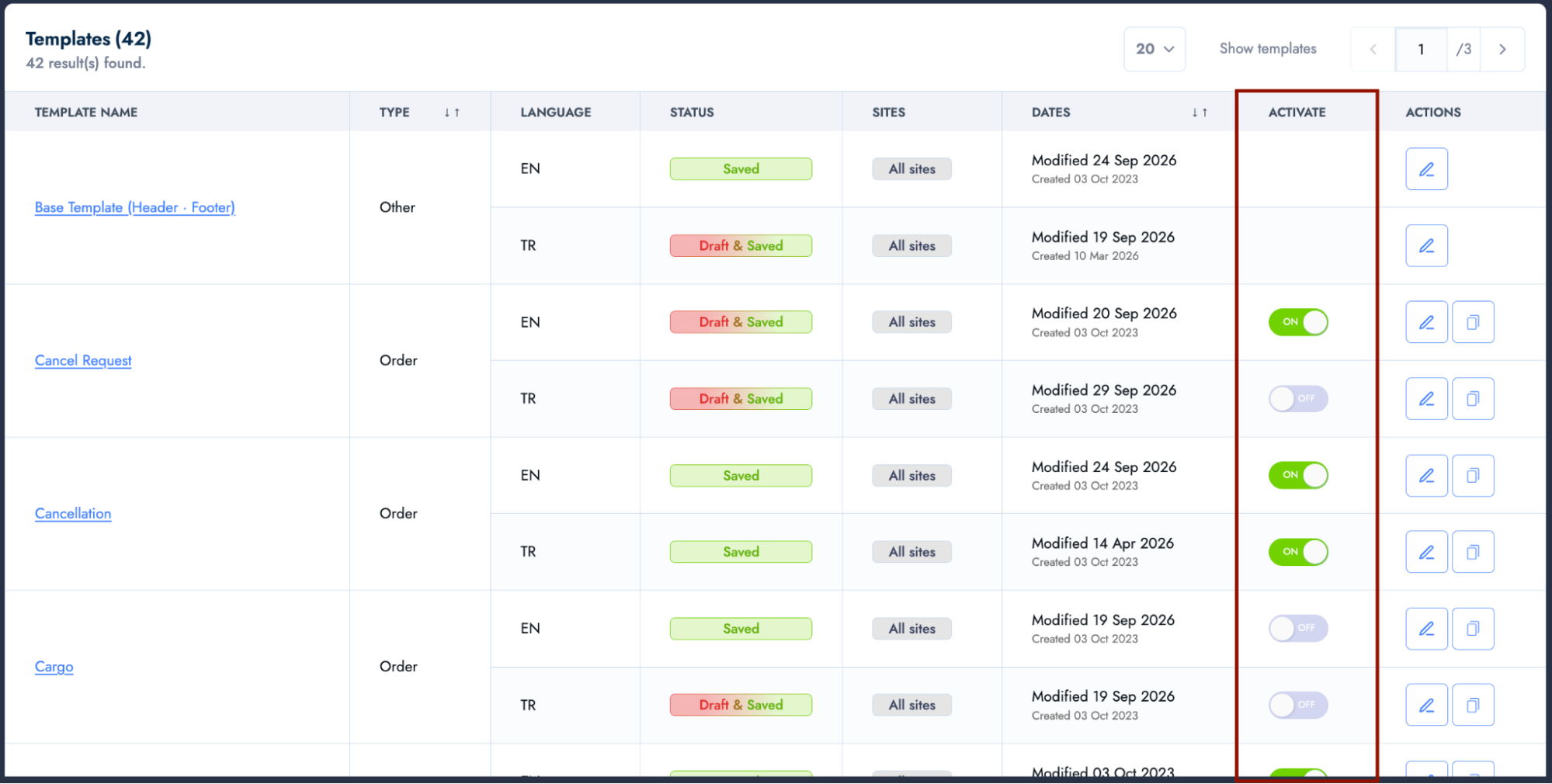Click the page number input field
Image resolution: width=1552 pixels, height=784 pixels.
(x=1421, y=49)
